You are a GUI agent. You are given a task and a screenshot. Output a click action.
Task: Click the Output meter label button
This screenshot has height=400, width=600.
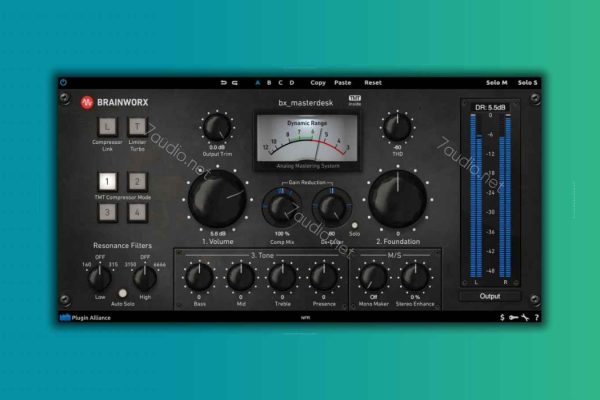[490, 296]
